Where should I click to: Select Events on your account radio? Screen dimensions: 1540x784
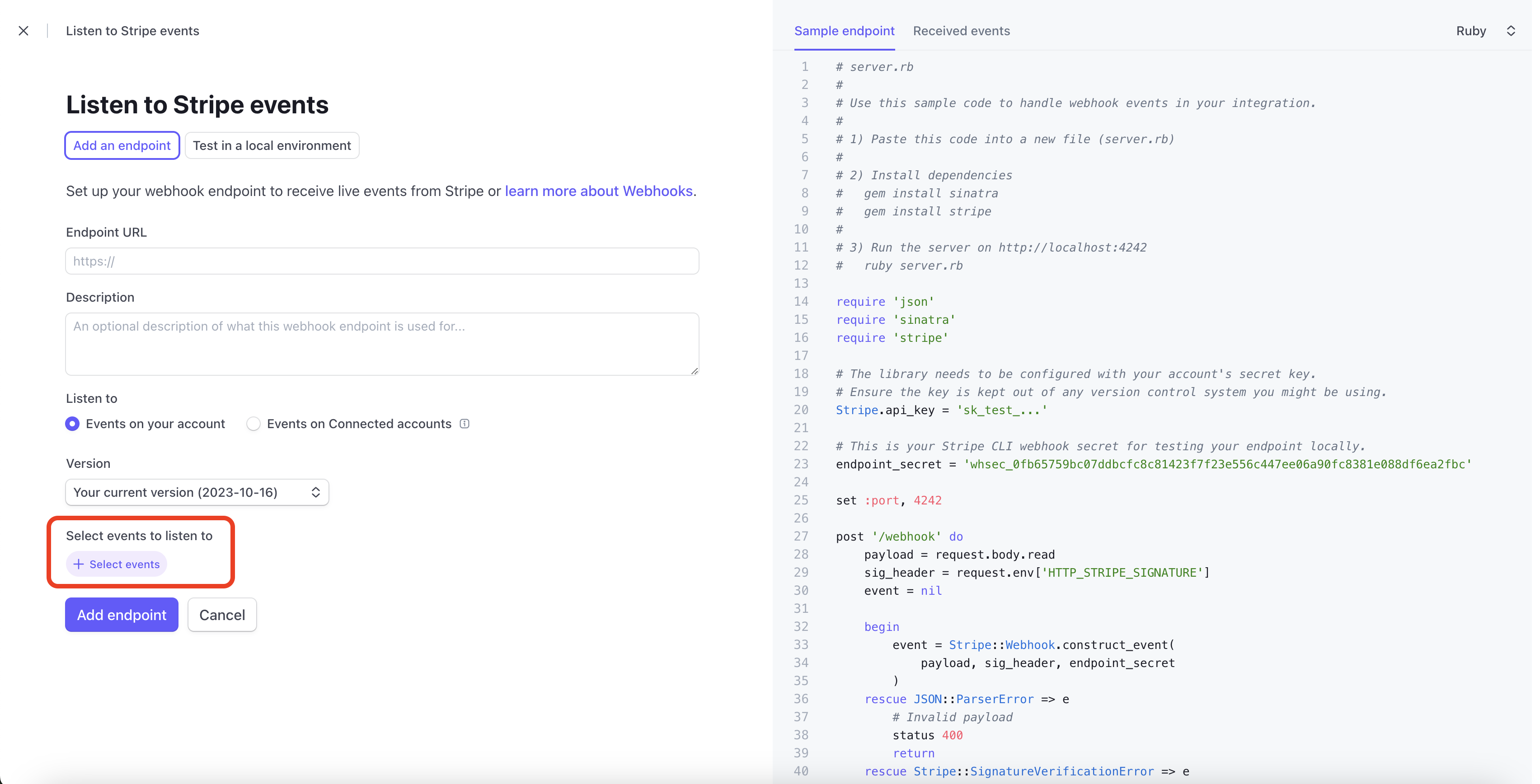click(x=72, y=424)
